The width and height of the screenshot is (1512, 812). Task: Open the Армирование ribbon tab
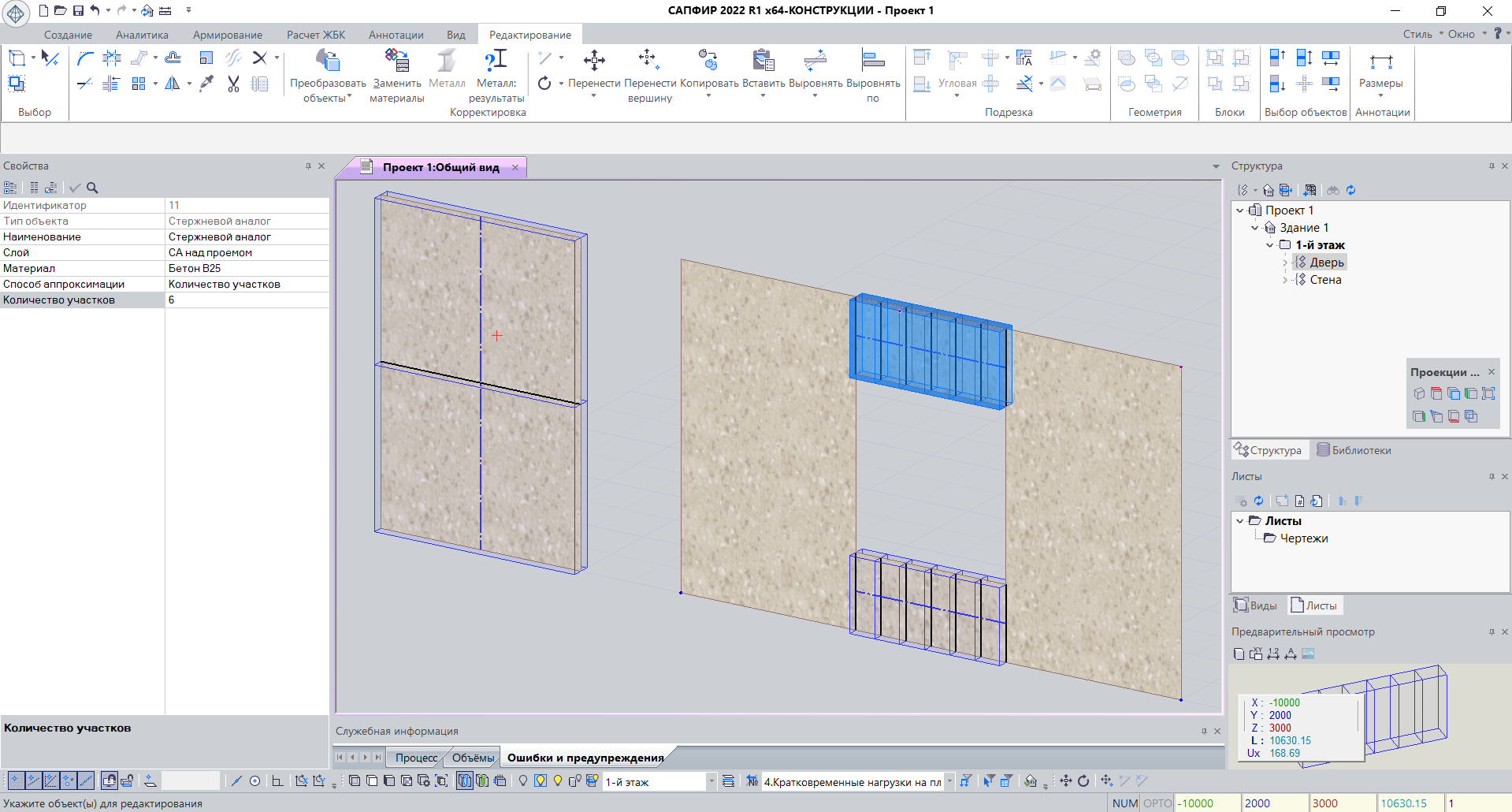pos(227,35)
